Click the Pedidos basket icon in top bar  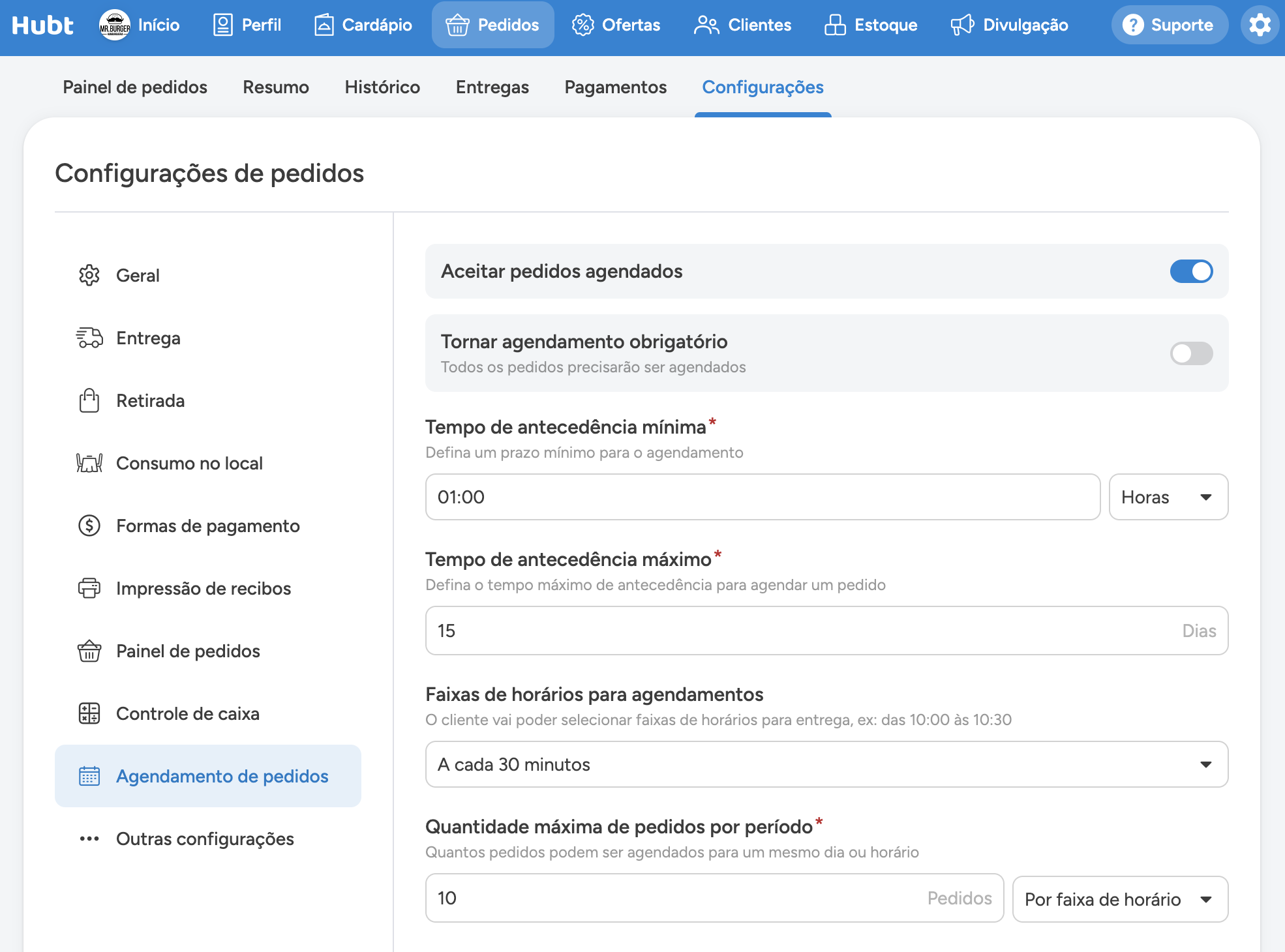[457, 25]
